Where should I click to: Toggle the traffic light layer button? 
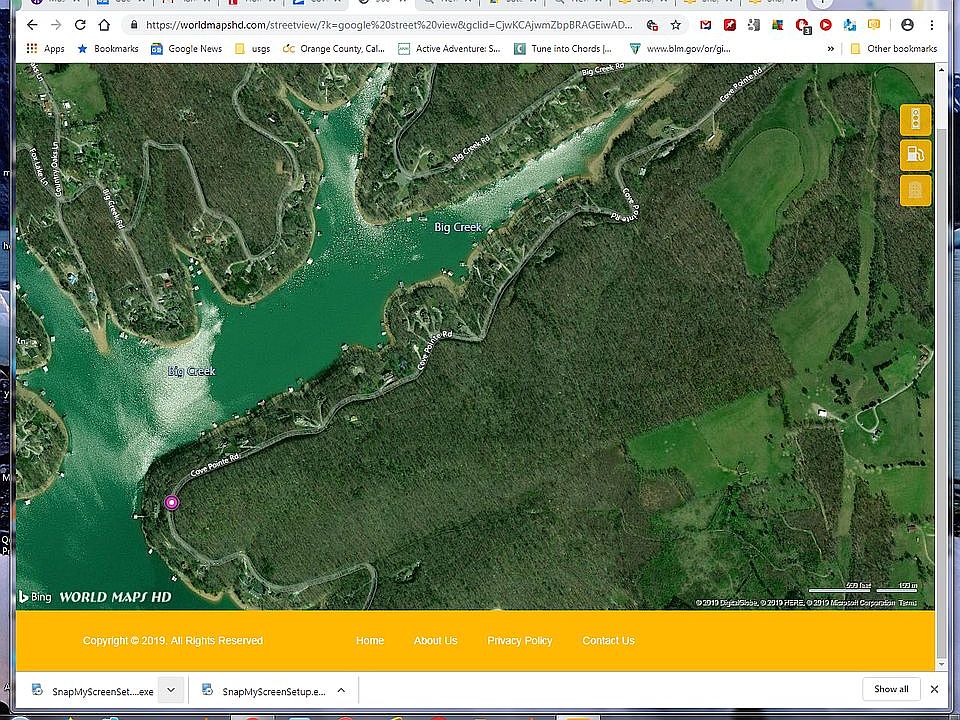915,120
